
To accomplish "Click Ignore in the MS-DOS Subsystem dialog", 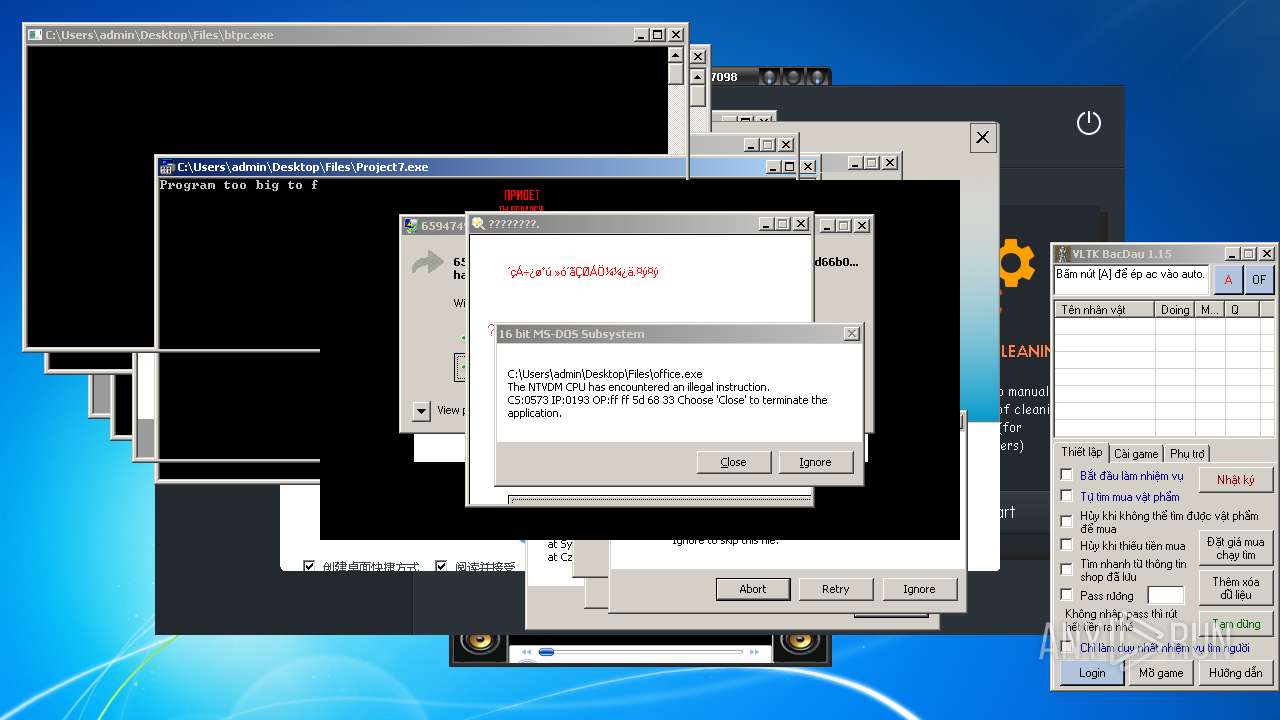I will coord(815,462).
